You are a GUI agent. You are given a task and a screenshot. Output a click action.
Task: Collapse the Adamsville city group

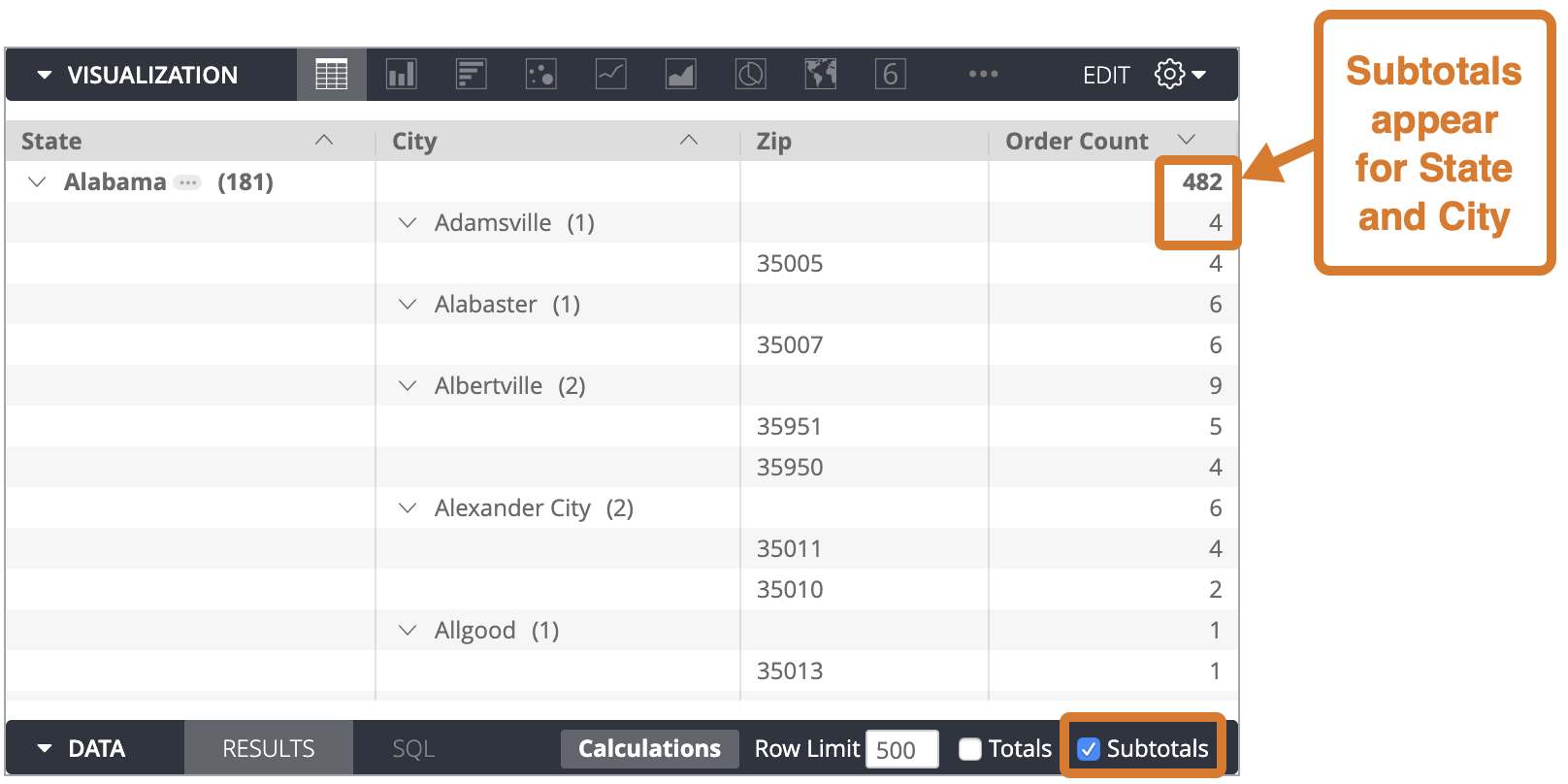(408, 223)
